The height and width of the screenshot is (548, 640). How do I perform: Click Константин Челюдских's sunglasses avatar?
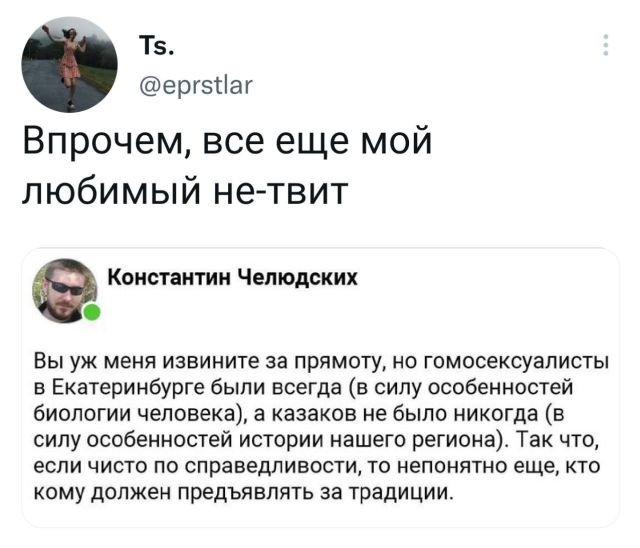click(68, 290)
